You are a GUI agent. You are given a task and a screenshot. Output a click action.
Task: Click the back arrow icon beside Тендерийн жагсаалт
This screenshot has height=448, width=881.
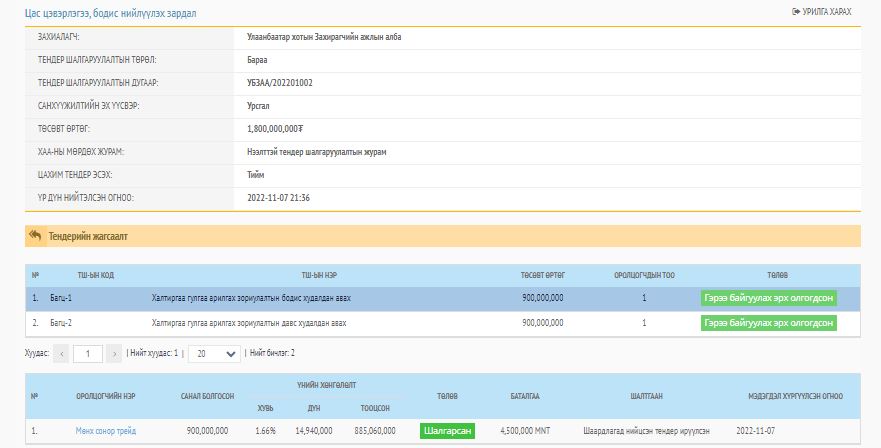click(35, 236)
